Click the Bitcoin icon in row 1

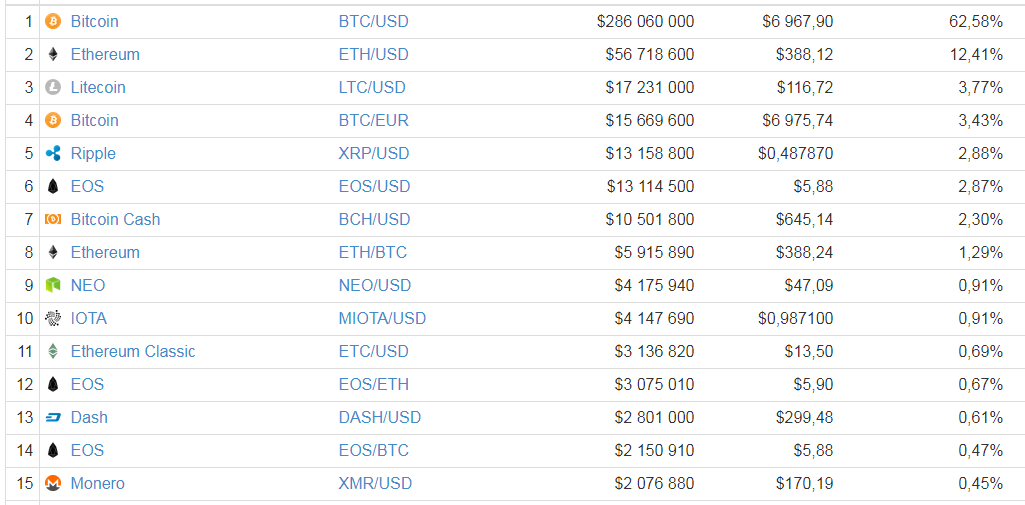53,22
